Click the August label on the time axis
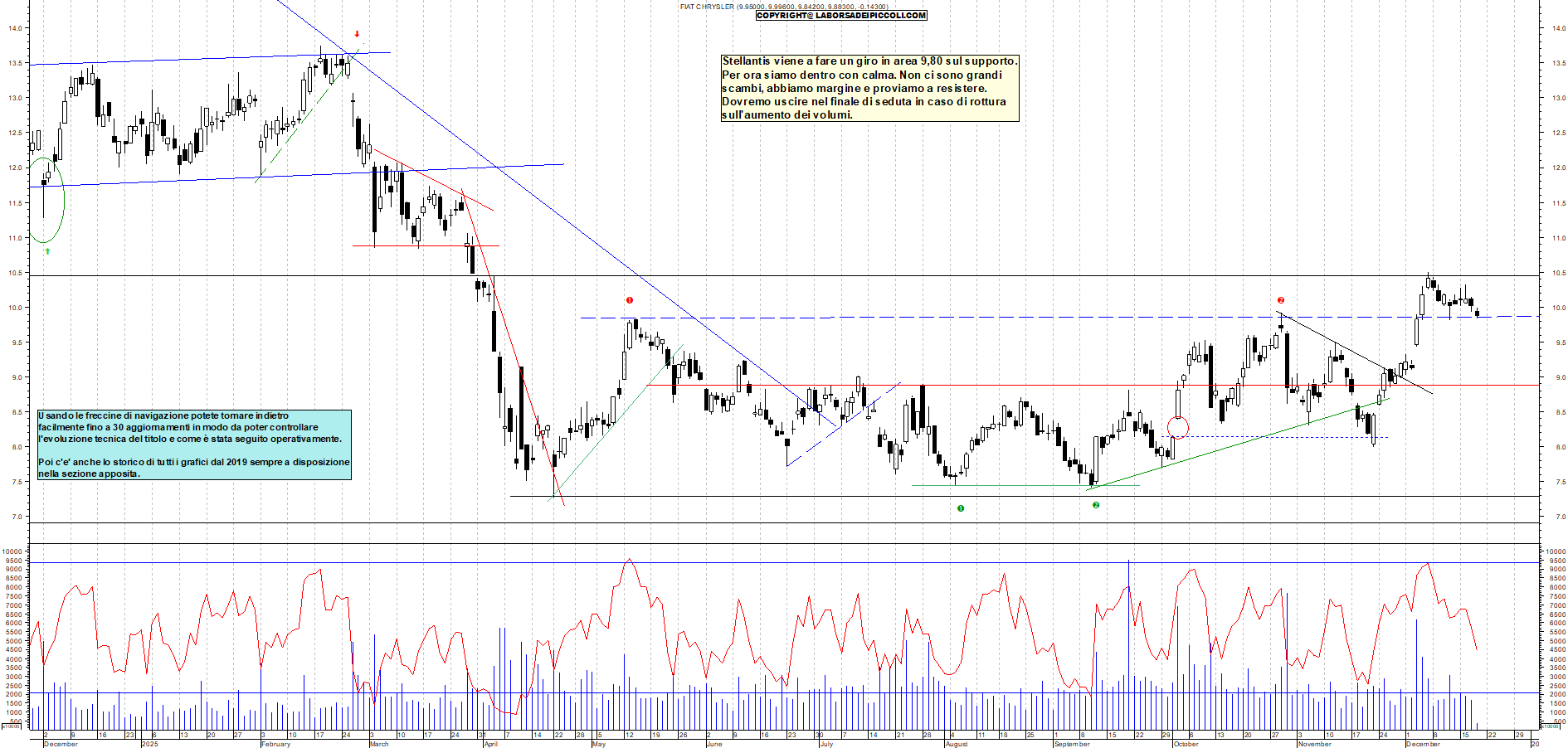1568x748 pixels. 957,744
